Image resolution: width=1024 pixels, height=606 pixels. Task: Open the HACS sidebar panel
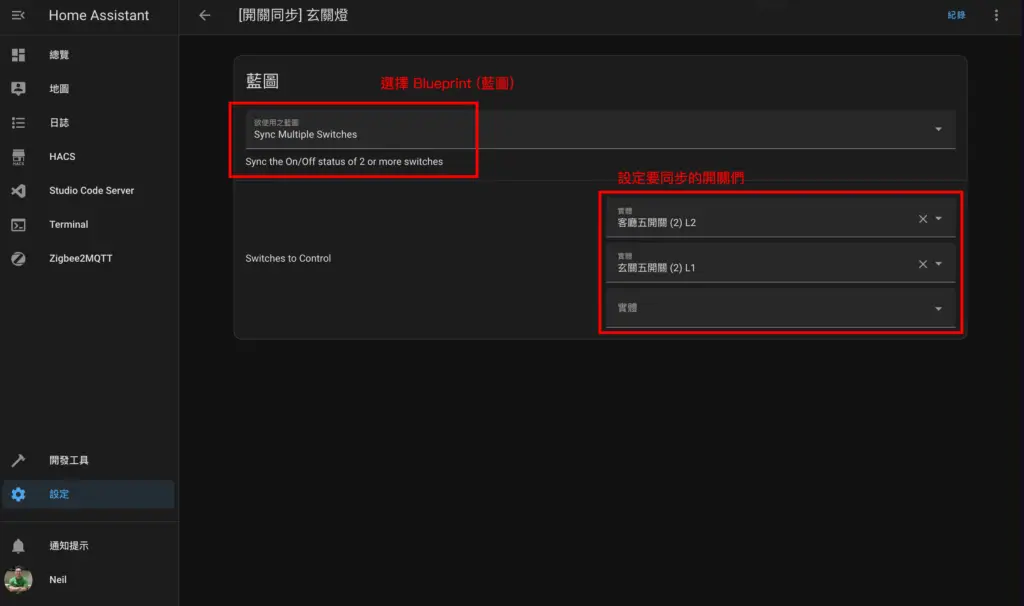60,156
